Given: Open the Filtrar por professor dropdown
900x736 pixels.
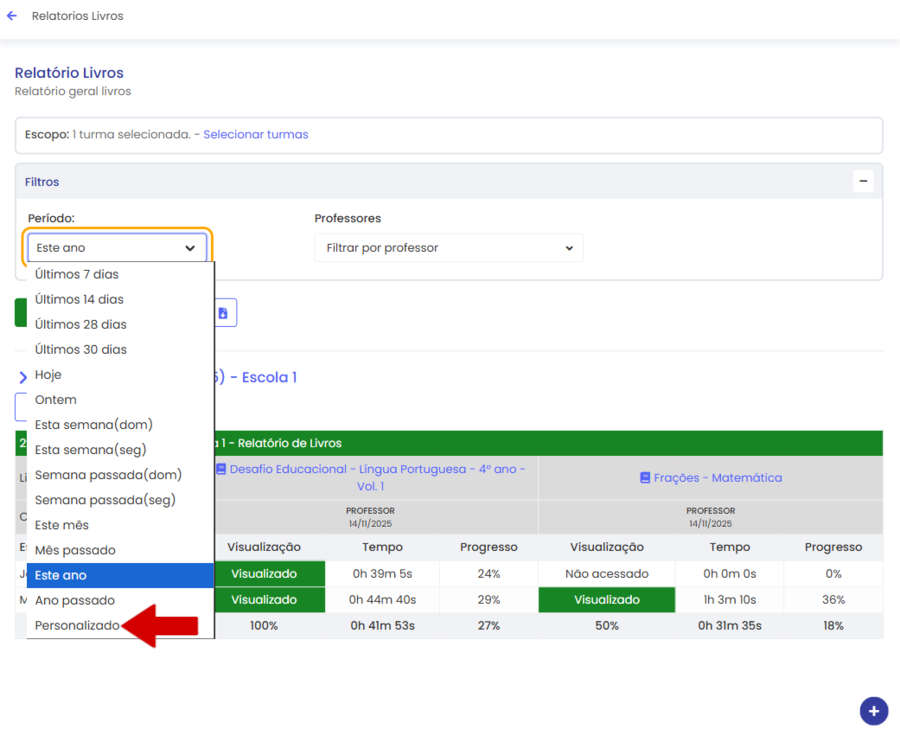Looking at the screenshot, I should coord(448,248).
